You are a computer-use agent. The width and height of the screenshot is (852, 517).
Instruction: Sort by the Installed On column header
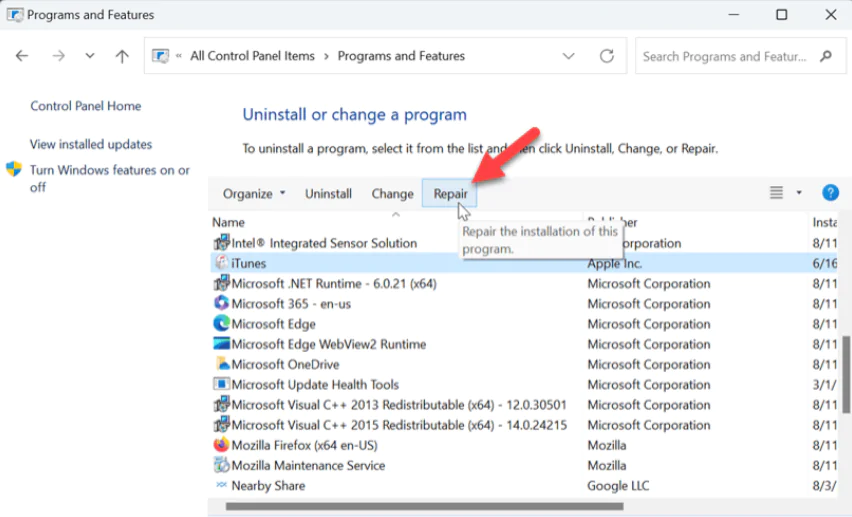pyautogui.click(x=824, y=222)
